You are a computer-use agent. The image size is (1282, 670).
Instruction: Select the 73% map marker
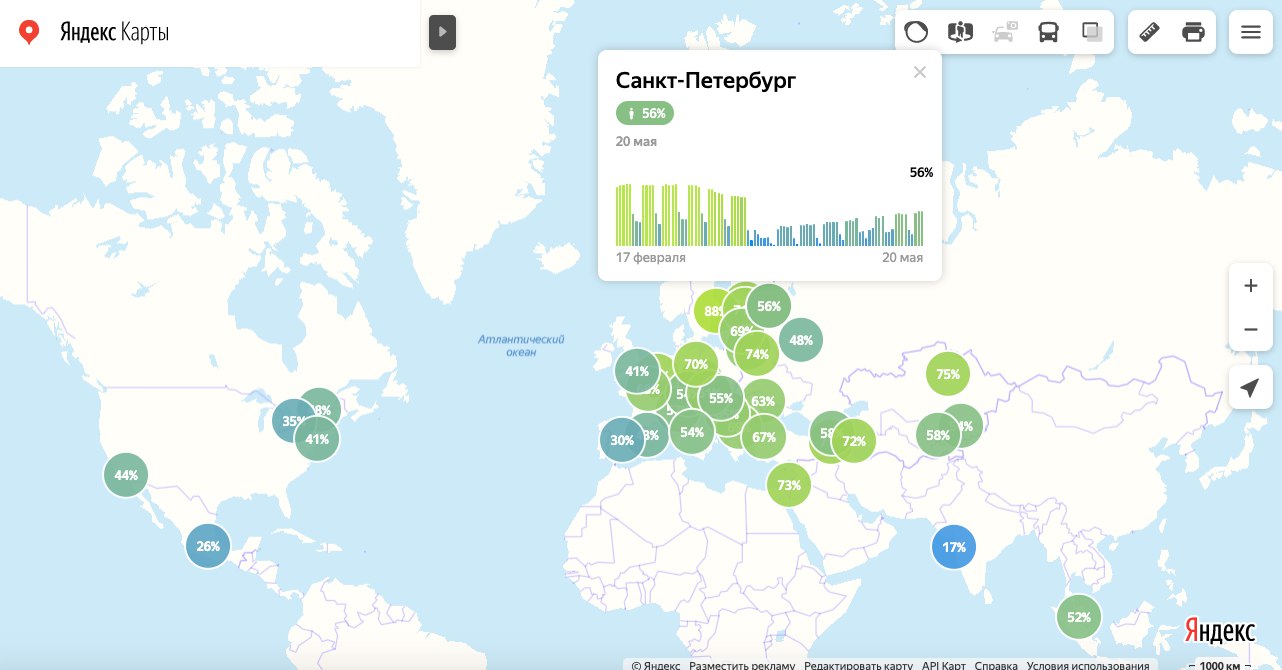pos(789,485)
